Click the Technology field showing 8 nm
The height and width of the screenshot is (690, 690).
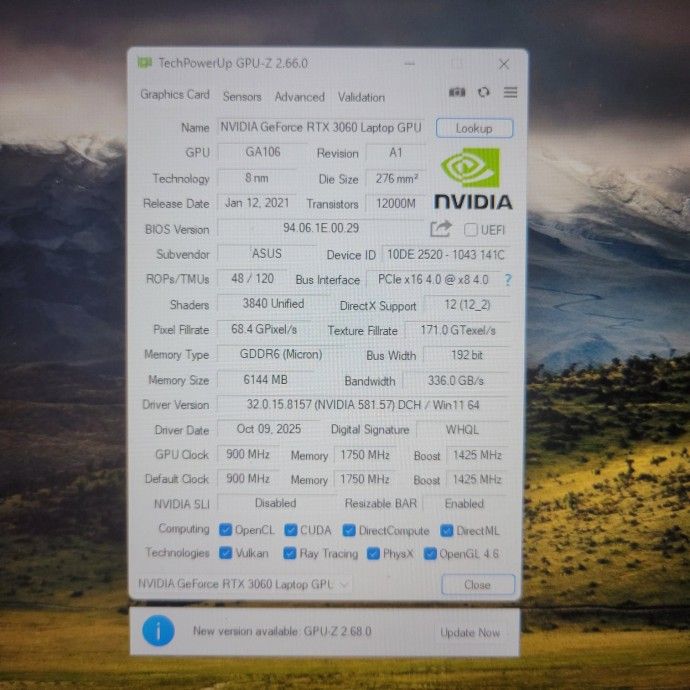click(x=257, y=178)
